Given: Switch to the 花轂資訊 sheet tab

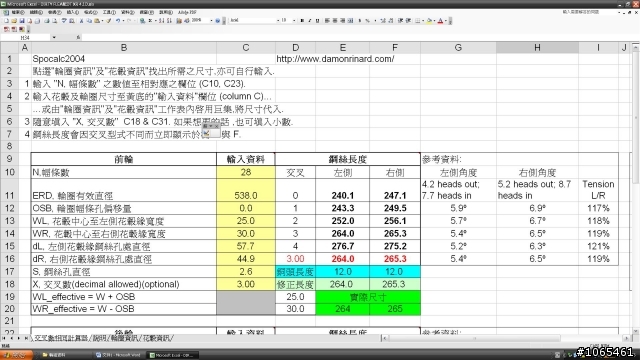Looking at the screenshot, I should click(157, 338).
